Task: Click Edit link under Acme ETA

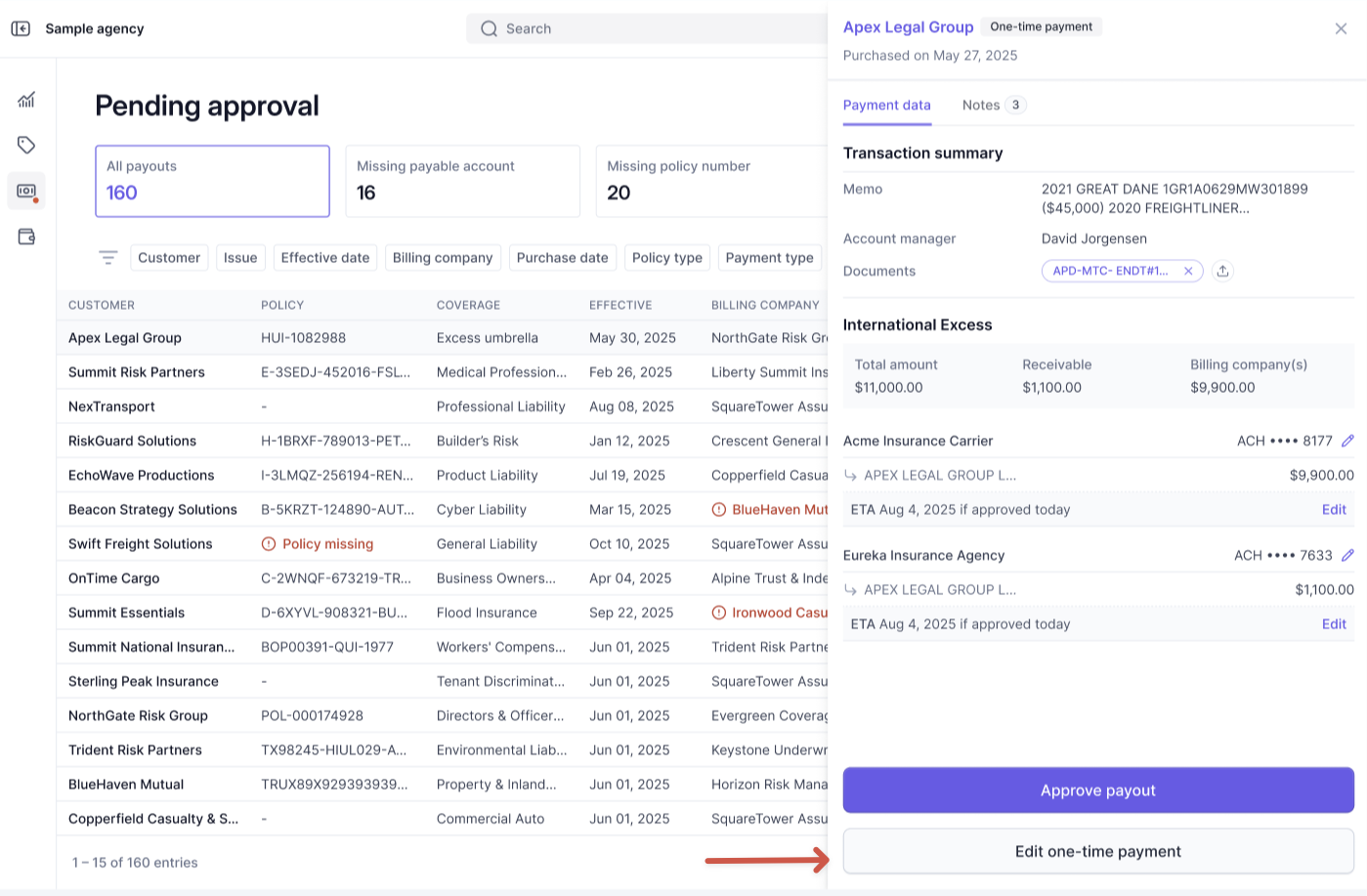Action: coord(1334,509)
